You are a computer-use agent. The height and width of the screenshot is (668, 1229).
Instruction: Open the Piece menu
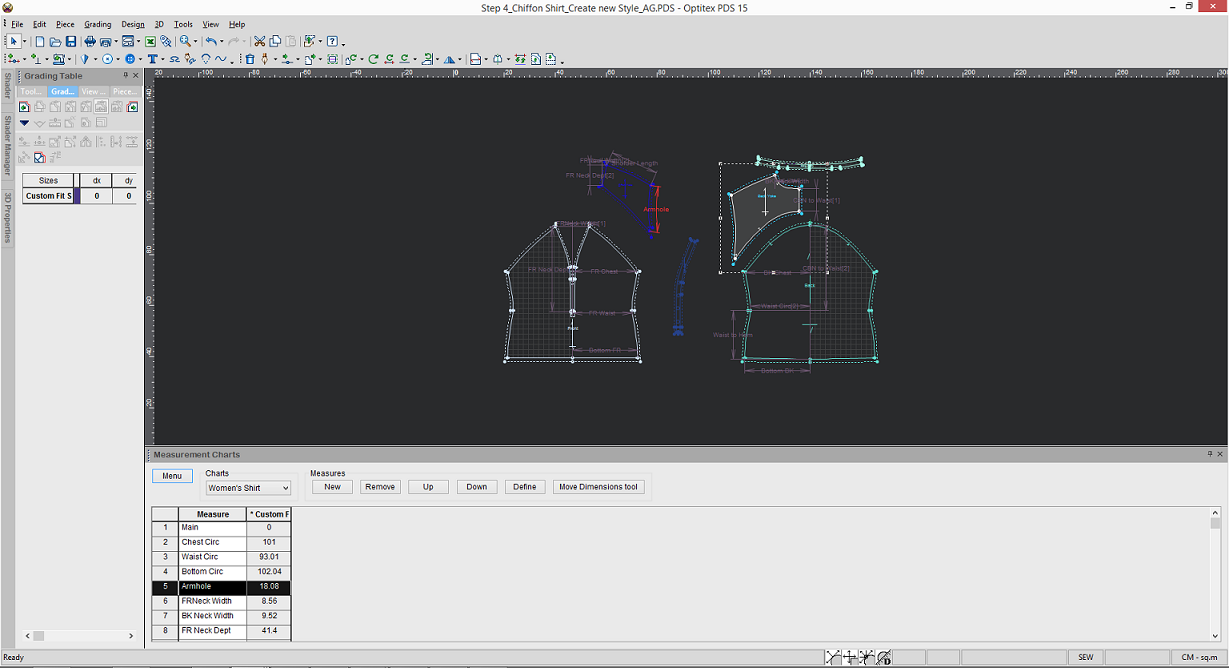(x=65, y=24)
